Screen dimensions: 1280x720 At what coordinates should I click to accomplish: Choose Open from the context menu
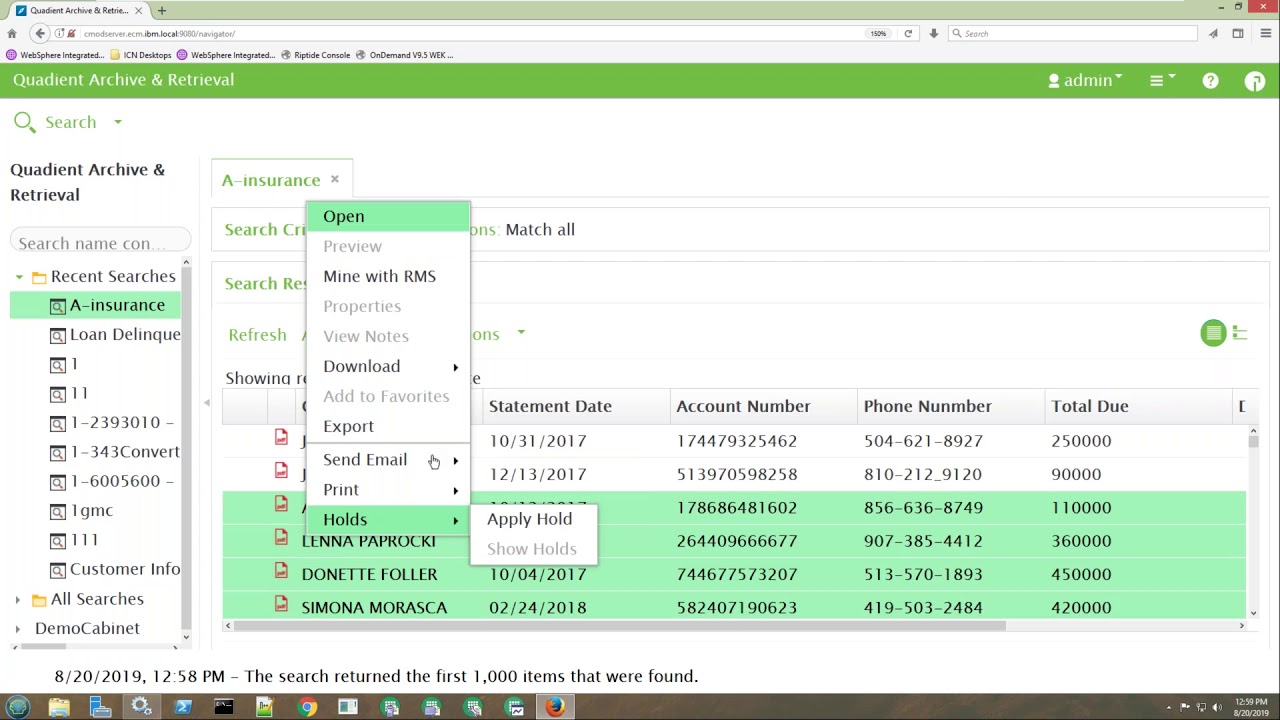click(388, 216)
